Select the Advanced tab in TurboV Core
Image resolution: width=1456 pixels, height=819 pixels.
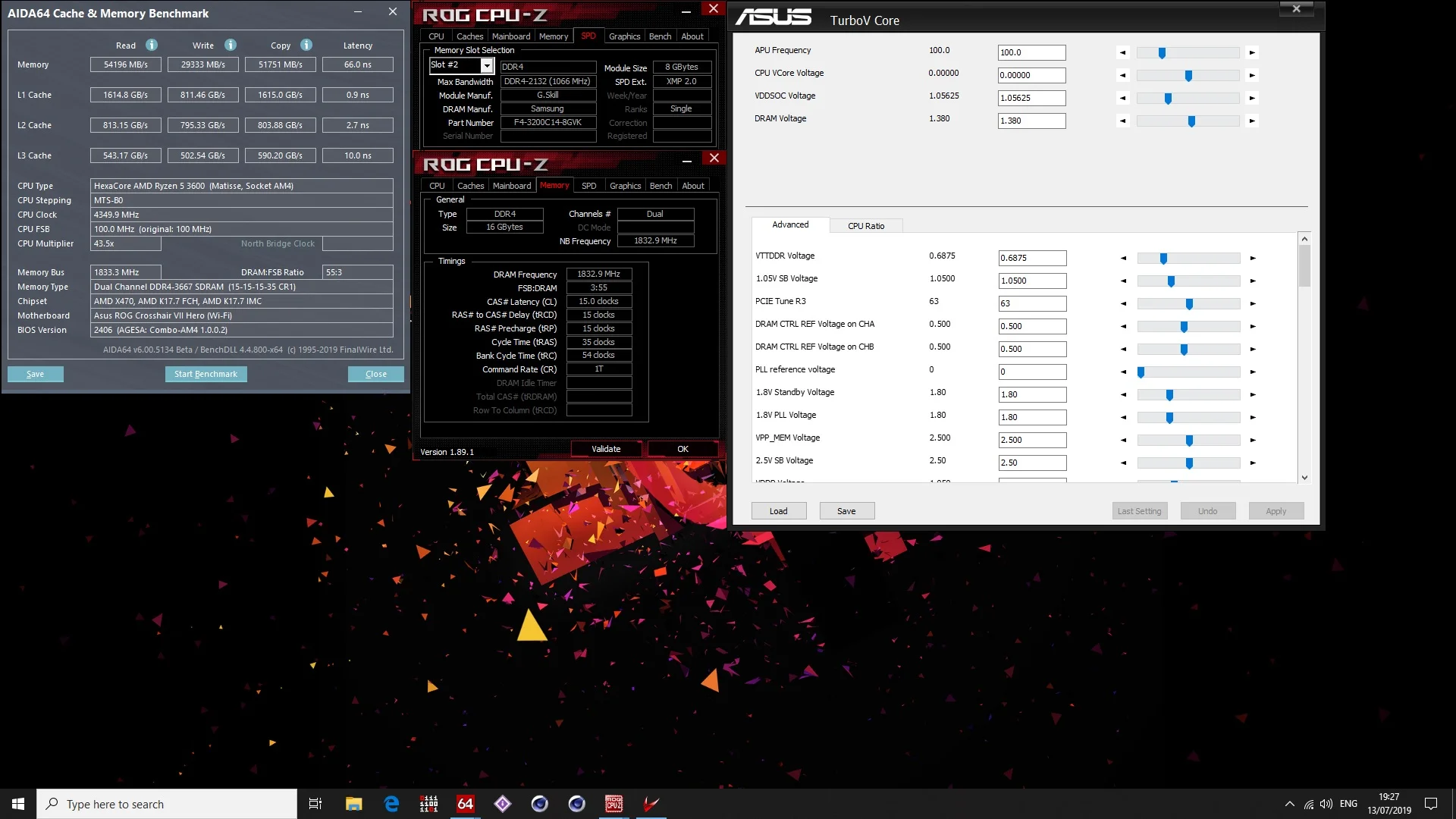(790, 224)
